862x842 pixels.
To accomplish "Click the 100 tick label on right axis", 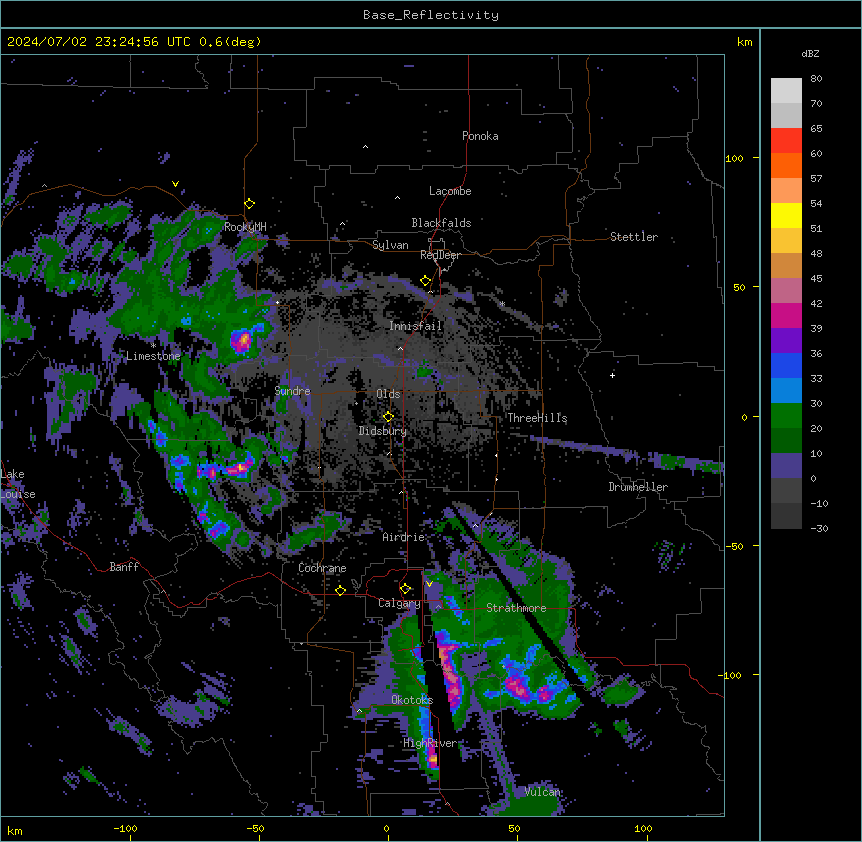I will (x=734, y=158).
